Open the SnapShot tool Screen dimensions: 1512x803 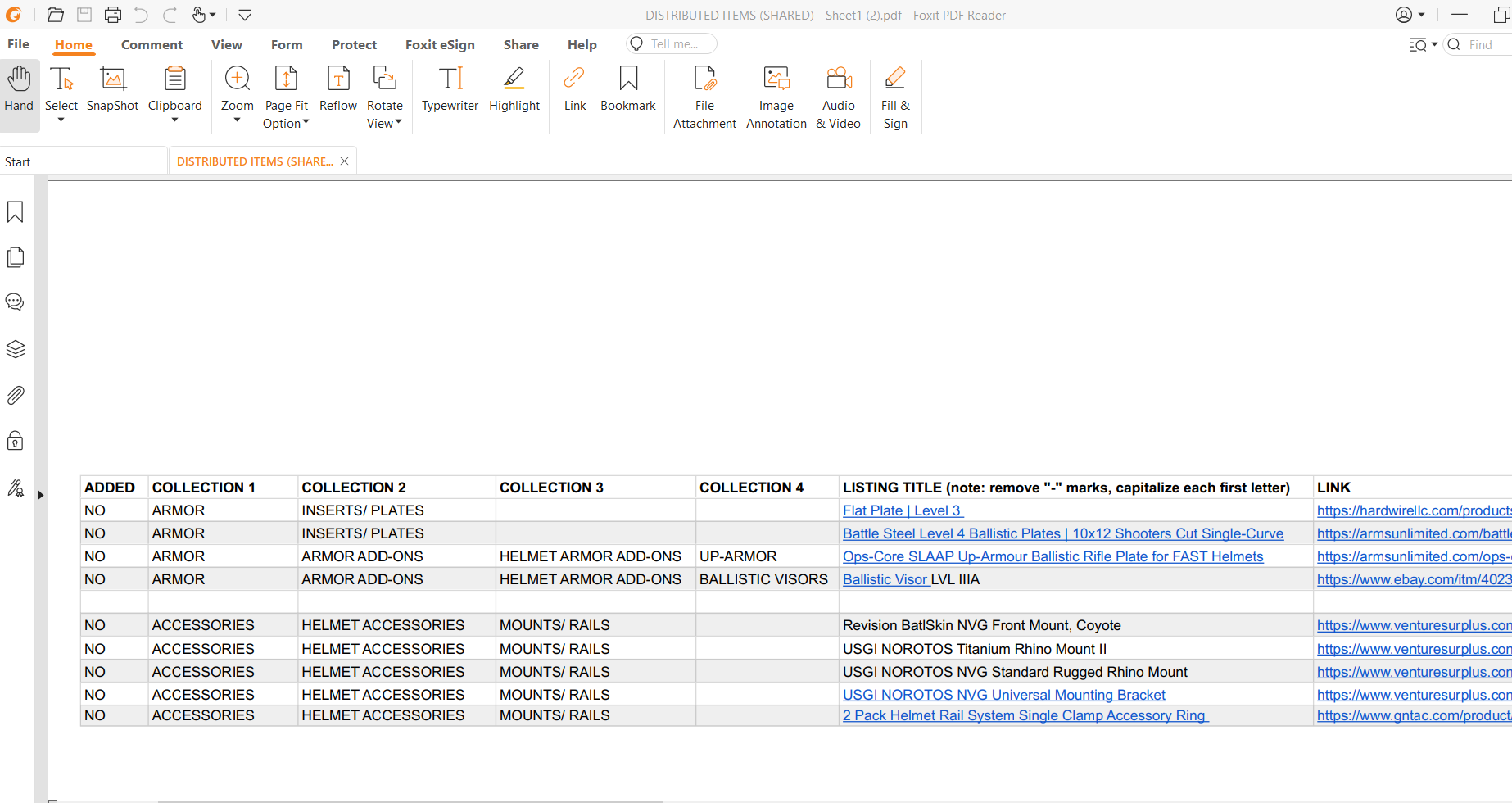[x=112, y=88]
